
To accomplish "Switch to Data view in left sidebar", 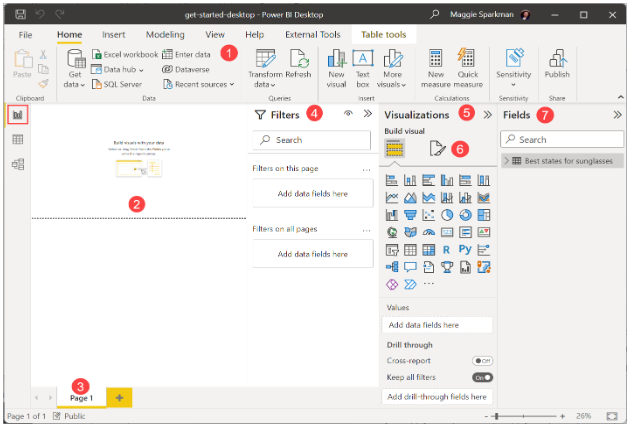I will tap(18, 139).
